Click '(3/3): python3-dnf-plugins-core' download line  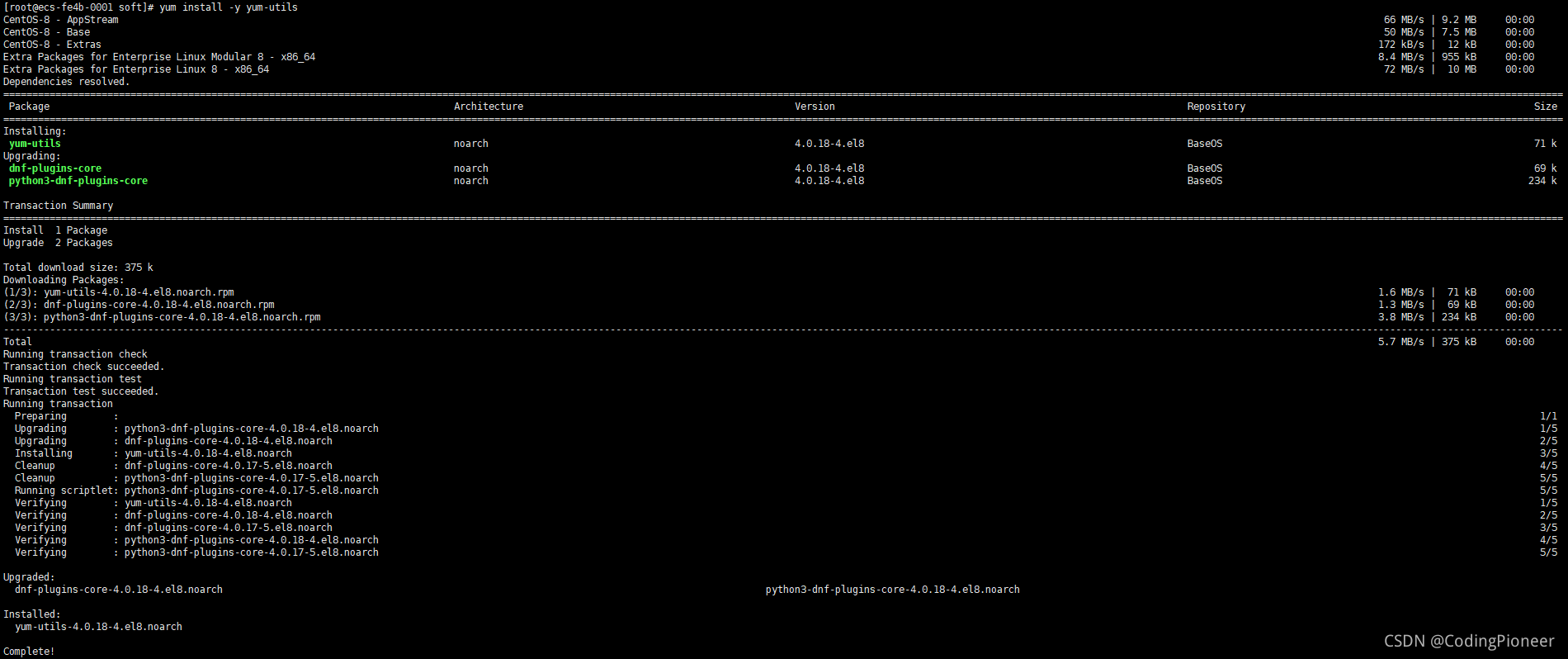pyautogui.click(x=163, y=317)
